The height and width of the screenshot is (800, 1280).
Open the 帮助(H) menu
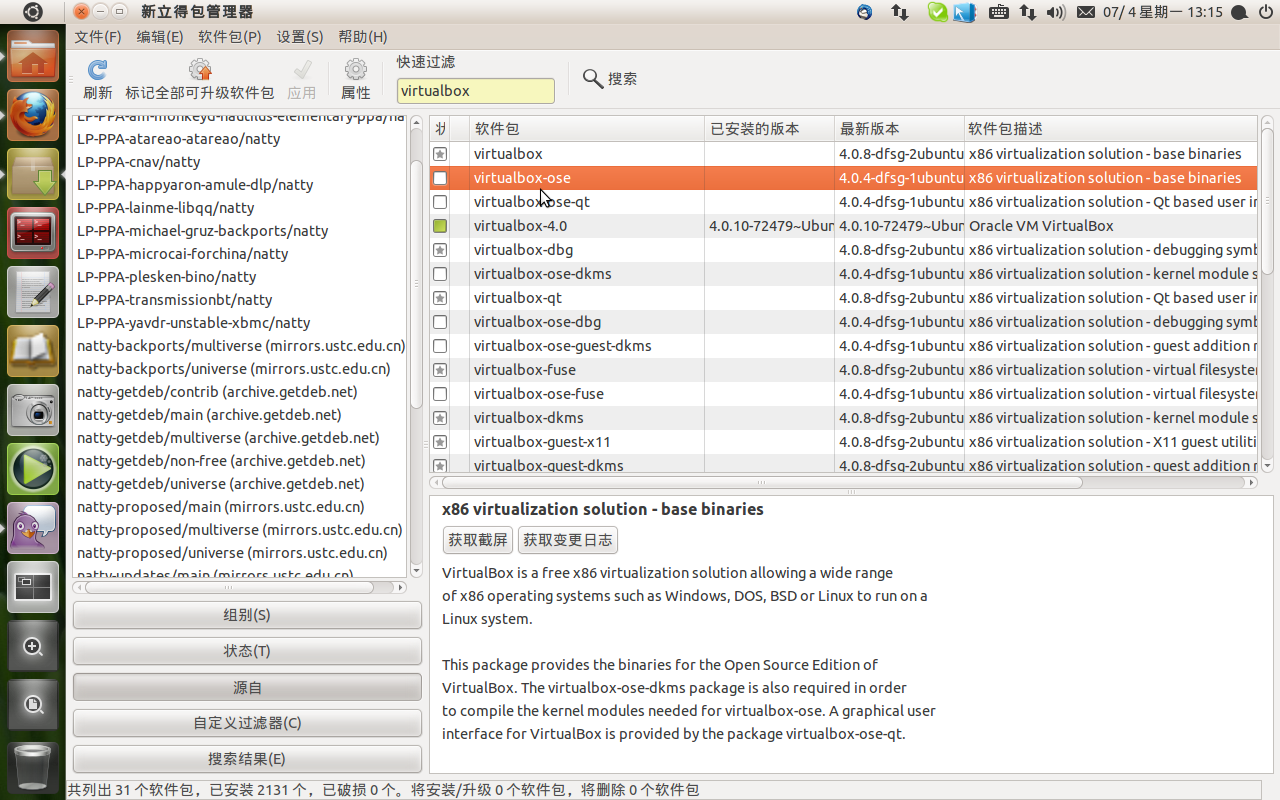363,37
